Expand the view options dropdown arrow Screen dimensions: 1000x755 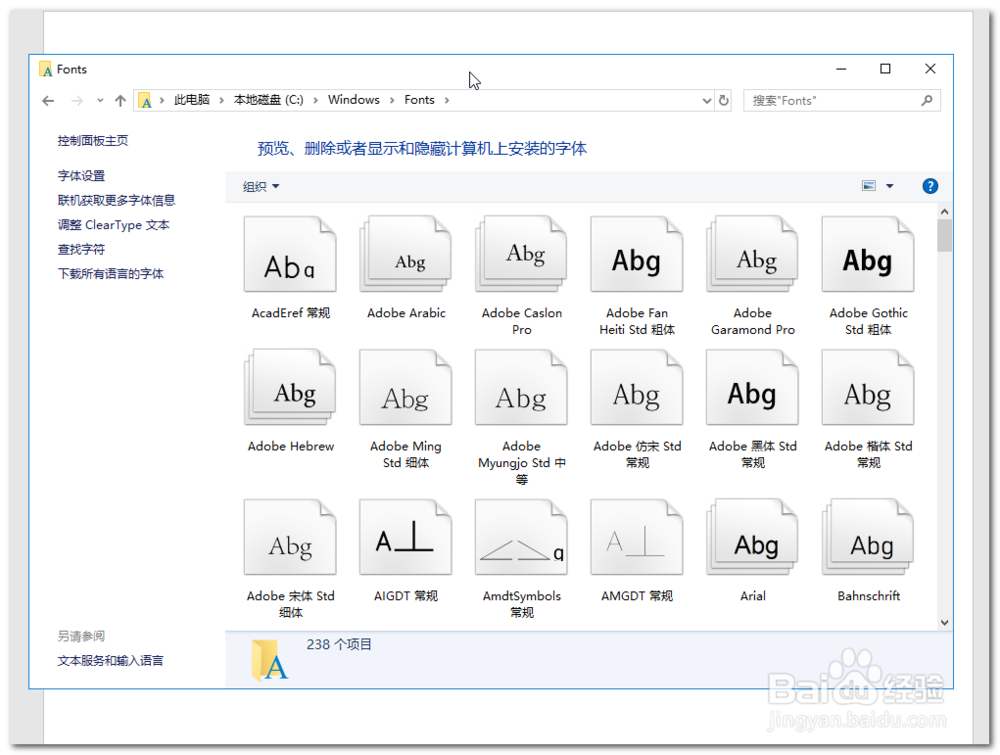[890, 186]
